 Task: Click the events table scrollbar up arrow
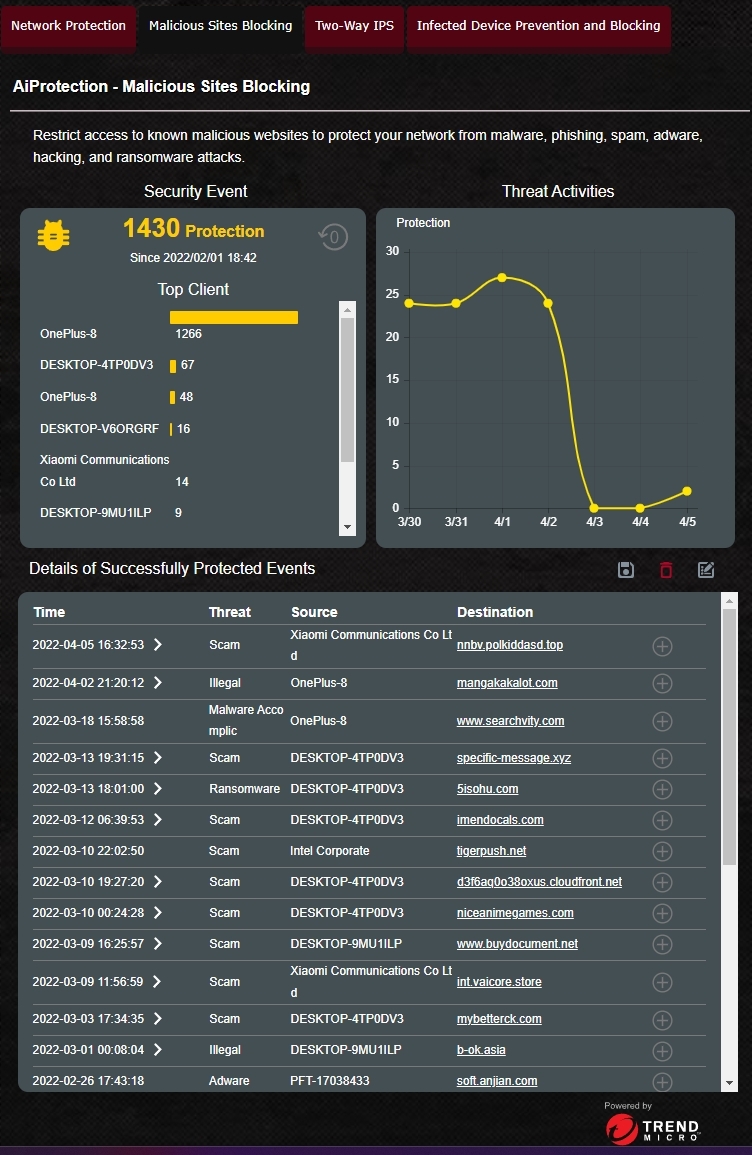729,601
